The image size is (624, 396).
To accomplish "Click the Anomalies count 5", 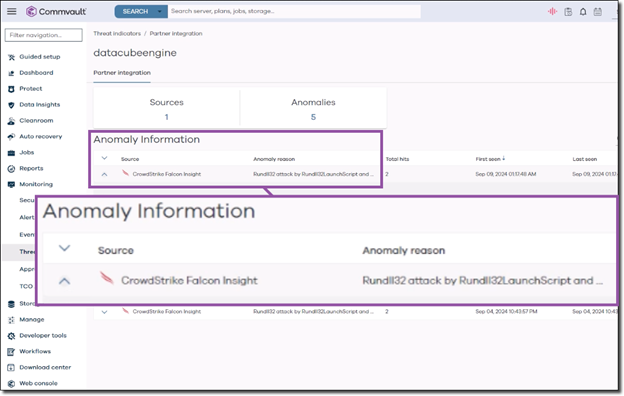I will [x=313, y=117].
